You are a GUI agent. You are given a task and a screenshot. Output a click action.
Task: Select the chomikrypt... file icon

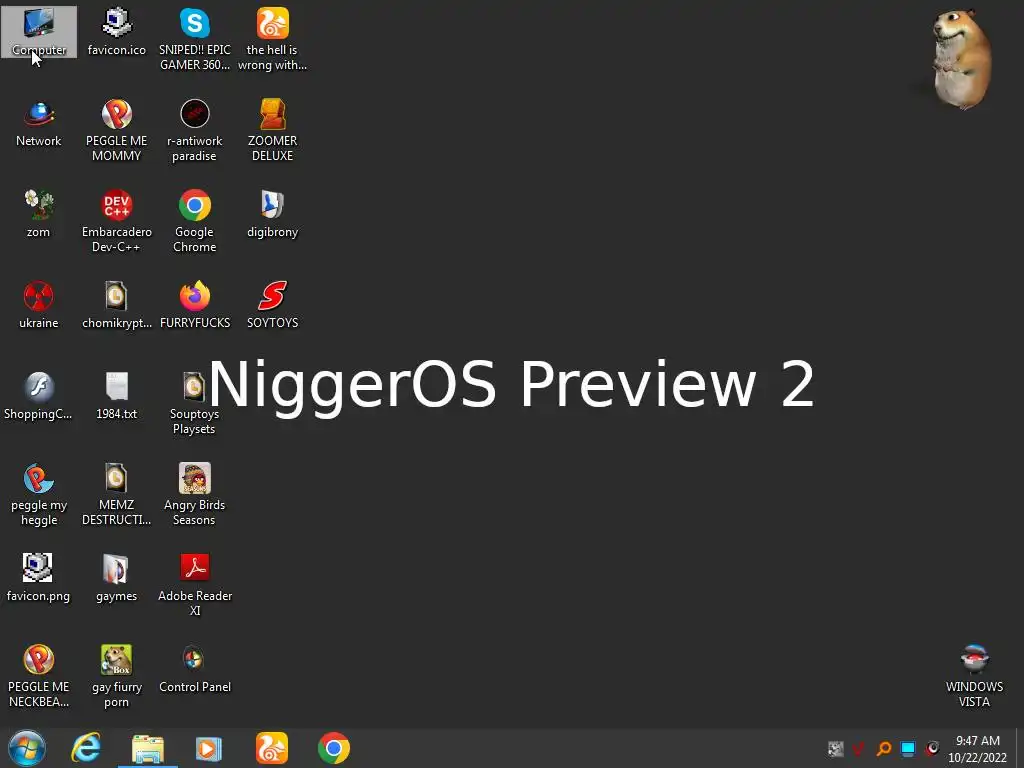coord(116,305)
